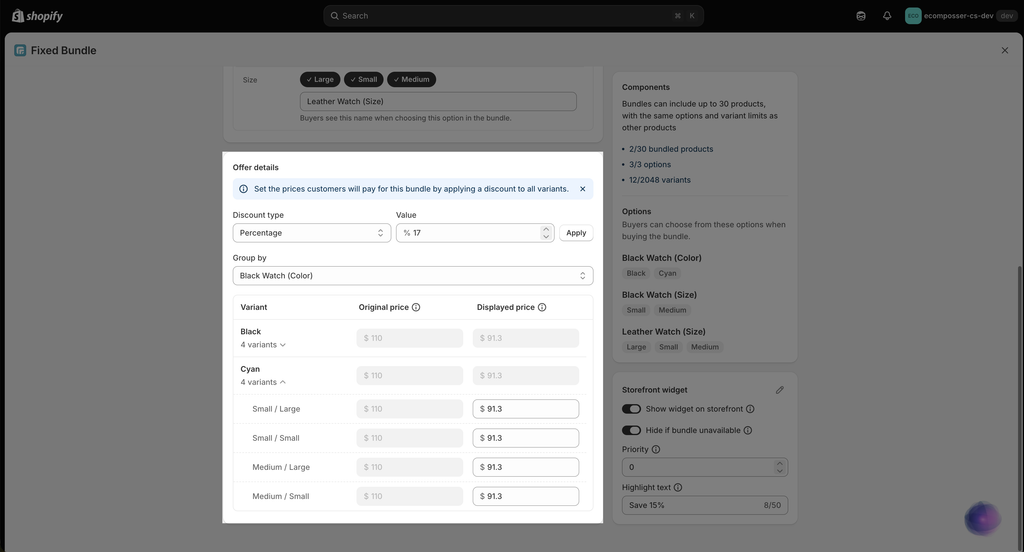
Task: Click info icon next to Hide if bundle unavailable
Action: pos(748,430)
